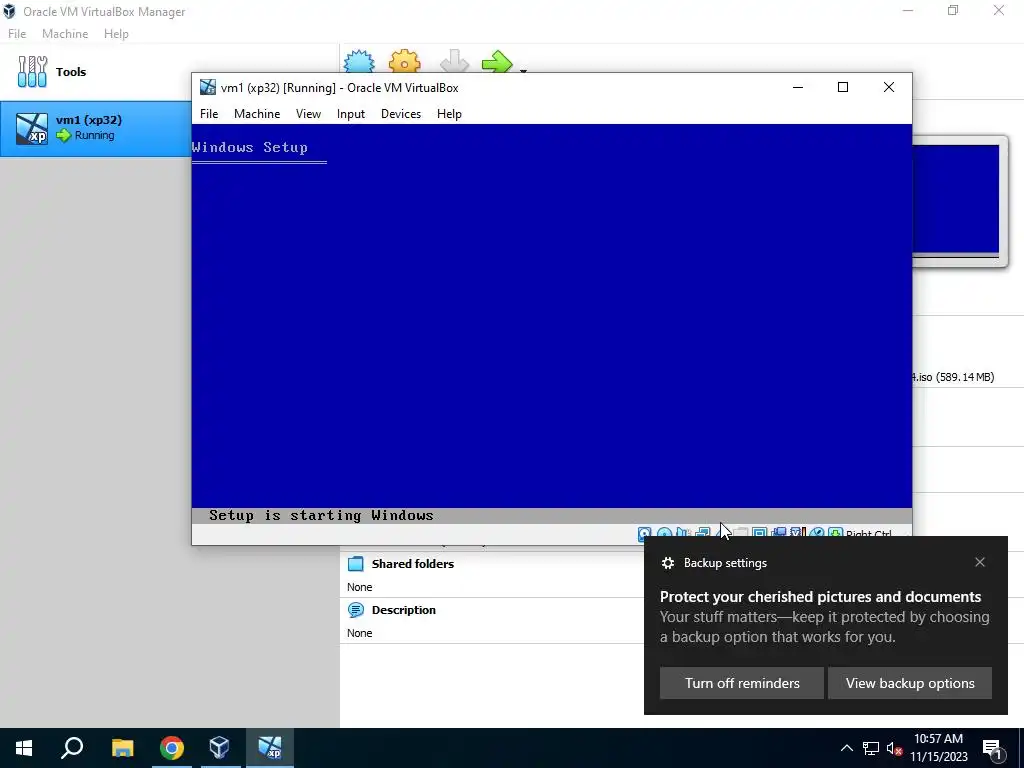Click the muted volume icon in system tray

pos(894,748)
